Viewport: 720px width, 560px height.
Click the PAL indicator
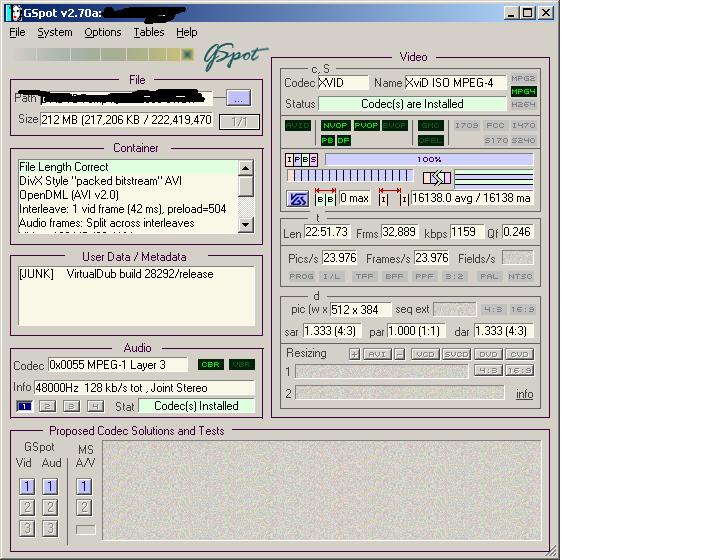[x=489, y=276]
